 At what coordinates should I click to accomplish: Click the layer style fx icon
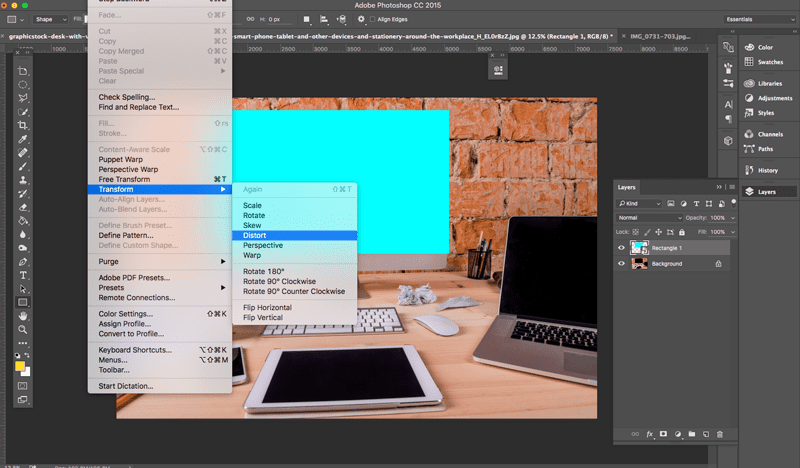tap(649, 434)
